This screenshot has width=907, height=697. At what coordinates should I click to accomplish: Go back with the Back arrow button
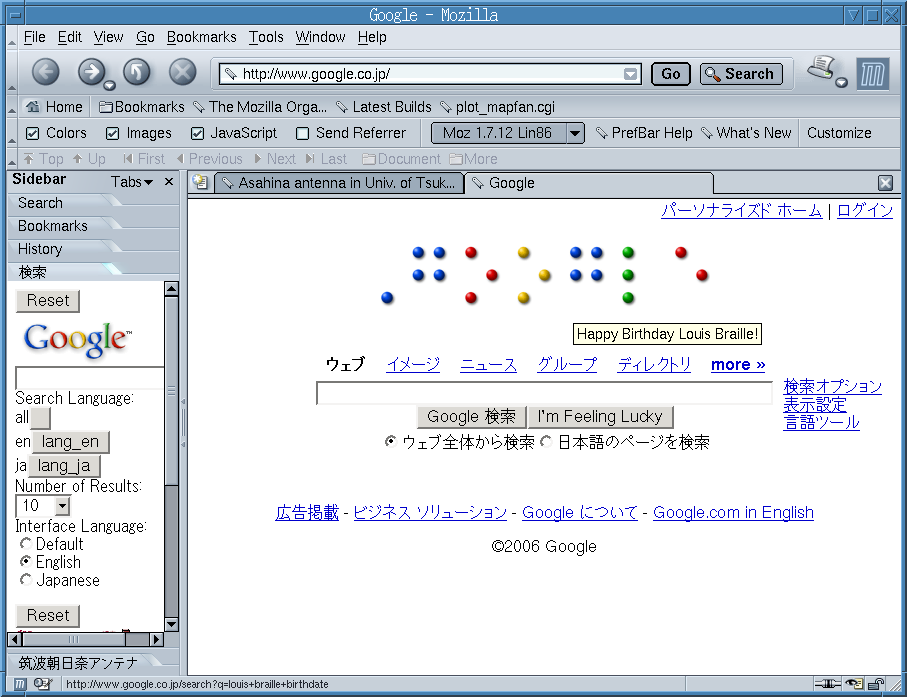(x=45, y=73)
